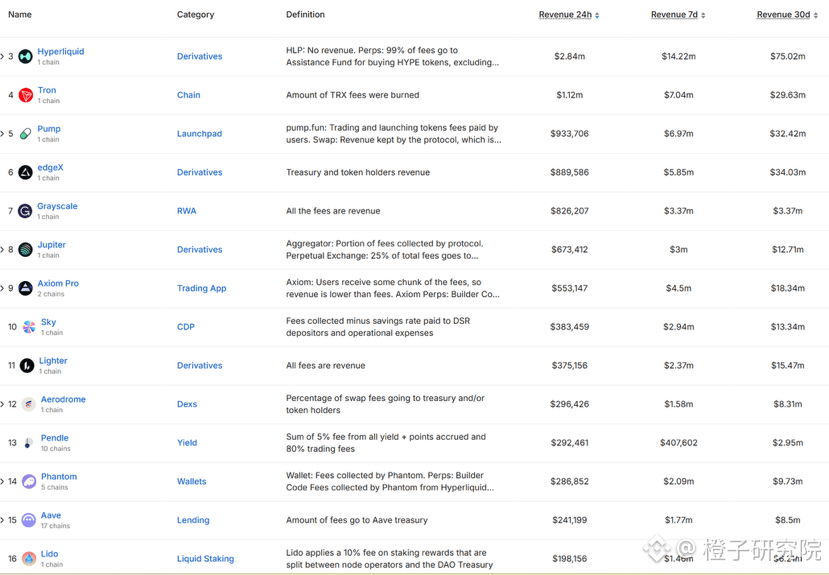829x575 pixels.
Task: Open the Sky protocol link
Action: [49, 322]
